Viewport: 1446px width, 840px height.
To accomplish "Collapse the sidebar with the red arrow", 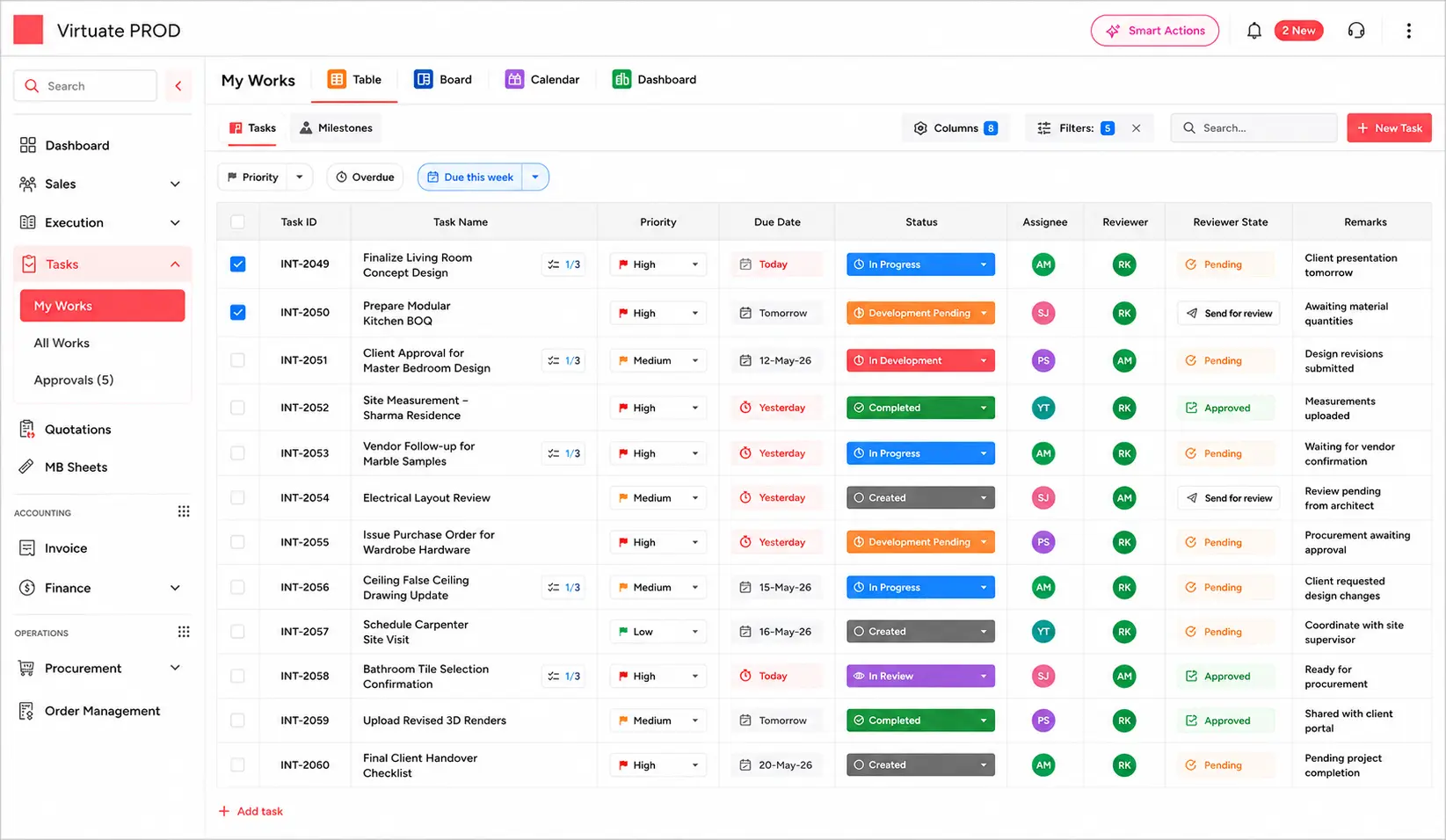I will [x=178, y=86].
